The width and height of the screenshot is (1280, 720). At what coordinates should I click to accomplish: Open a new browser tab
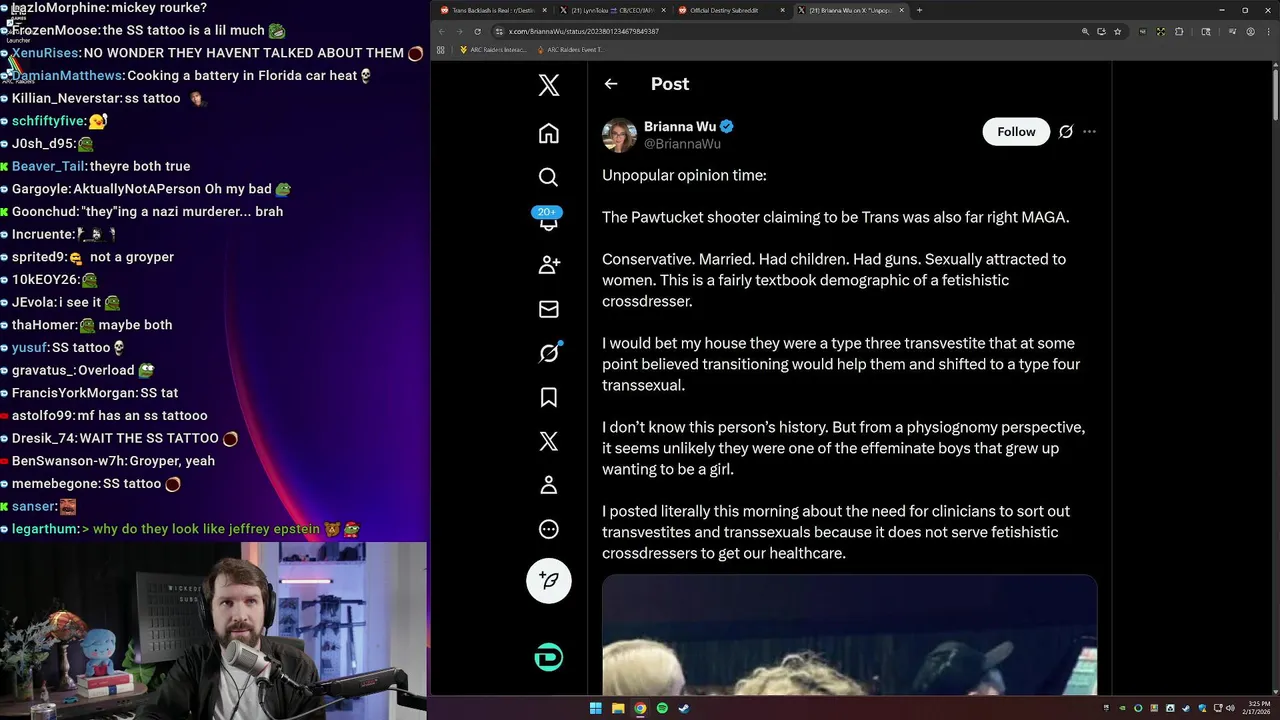919,10
